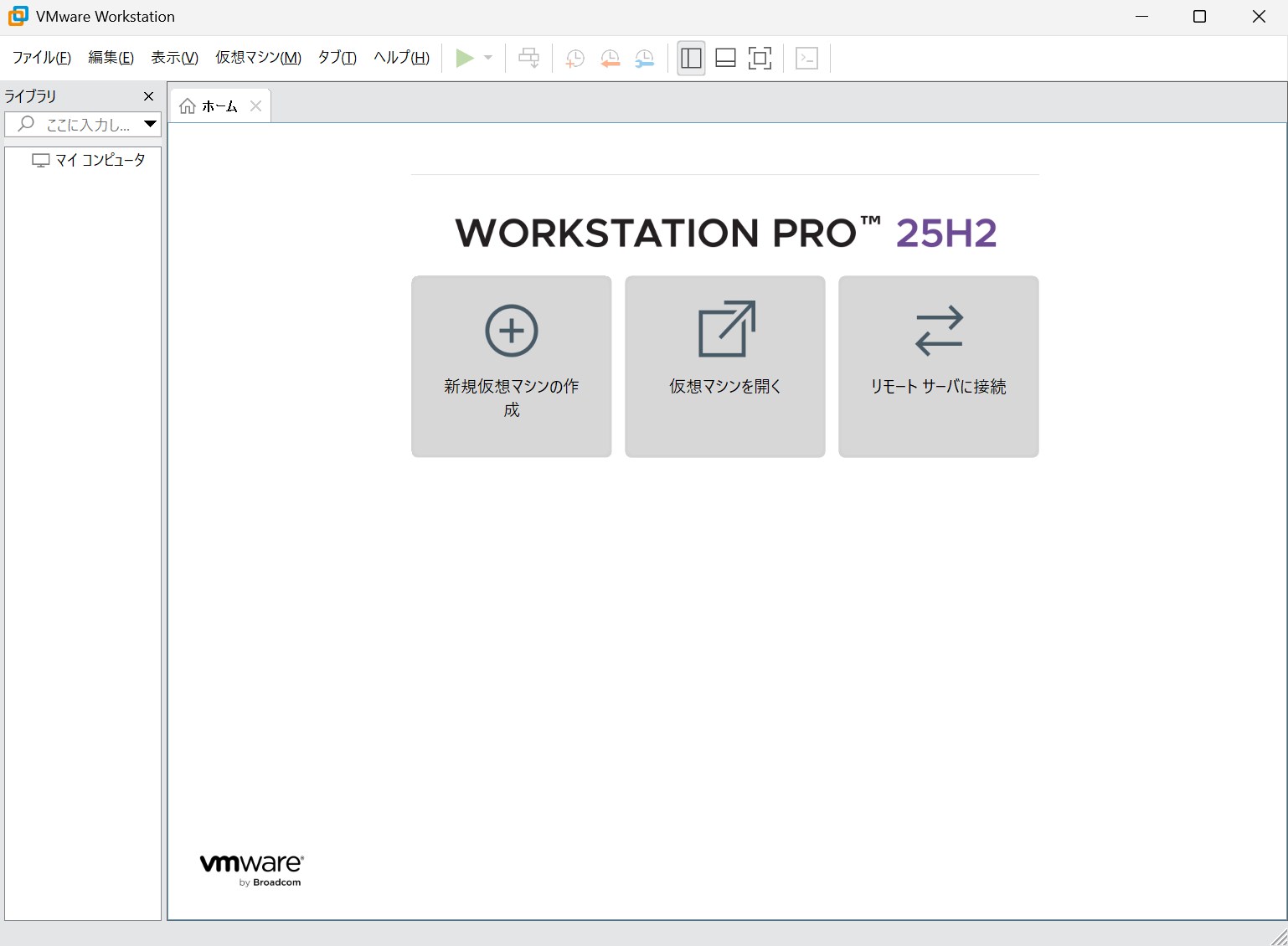Toggle the thumbnail bar view button

(725, 58)
